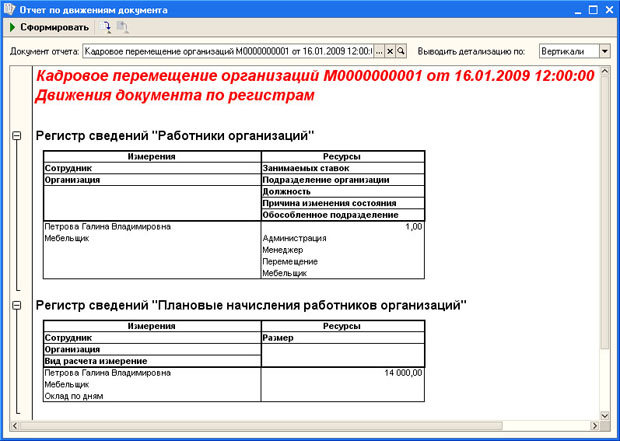Click the horizontal scrollbar right arrow
This screenshot has height=441, width=620.
(x=595, y=426)
